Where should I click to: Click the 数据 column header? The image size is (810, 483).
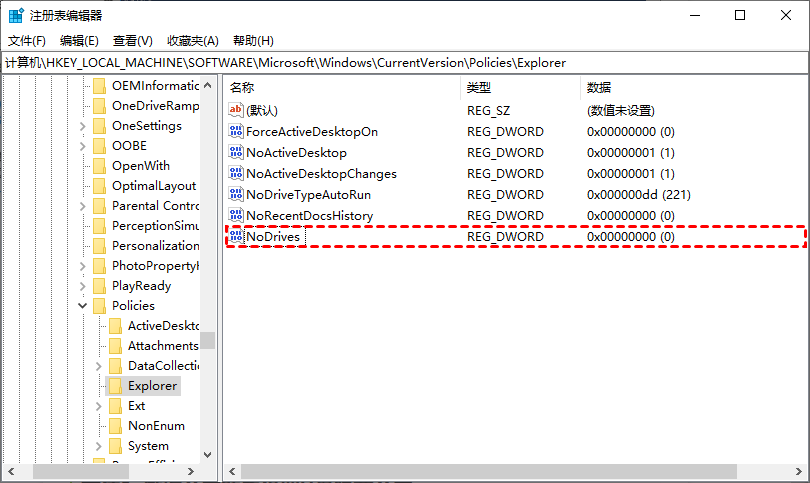pyautogui.click(x=693, y=88)
